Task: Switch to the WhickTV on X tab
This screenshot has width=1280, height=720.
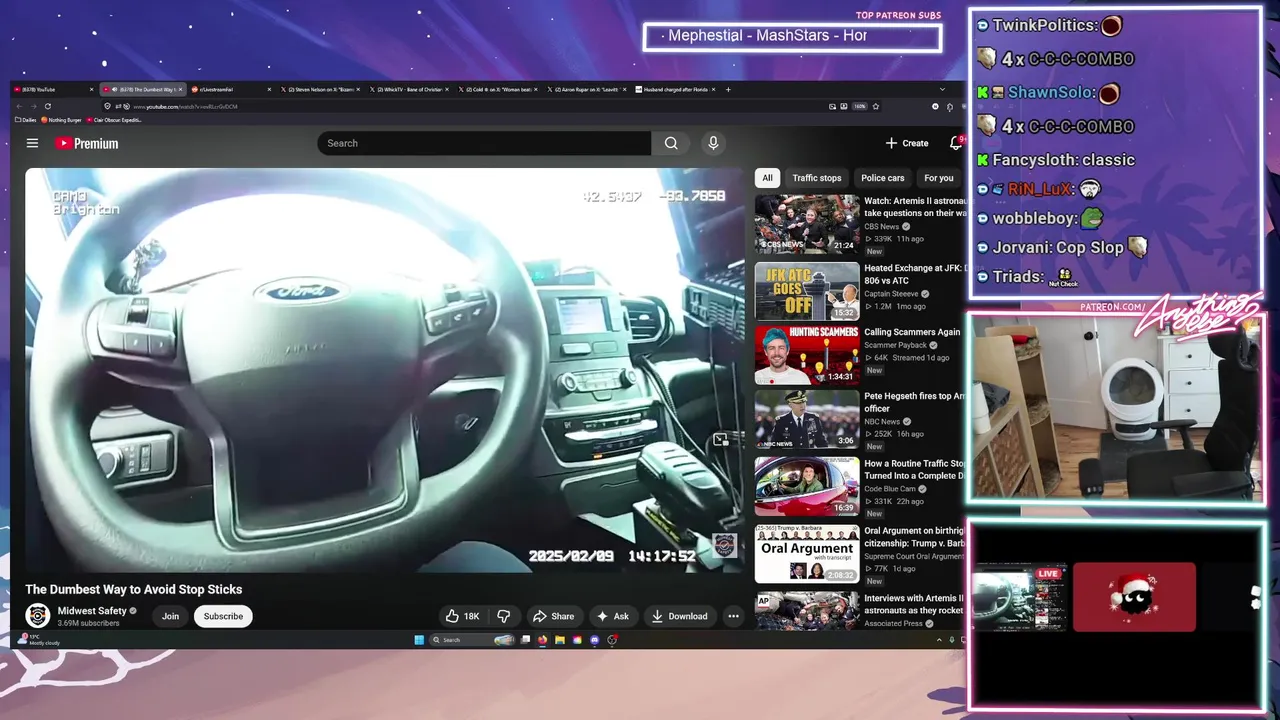Action: tap(408, 89)
